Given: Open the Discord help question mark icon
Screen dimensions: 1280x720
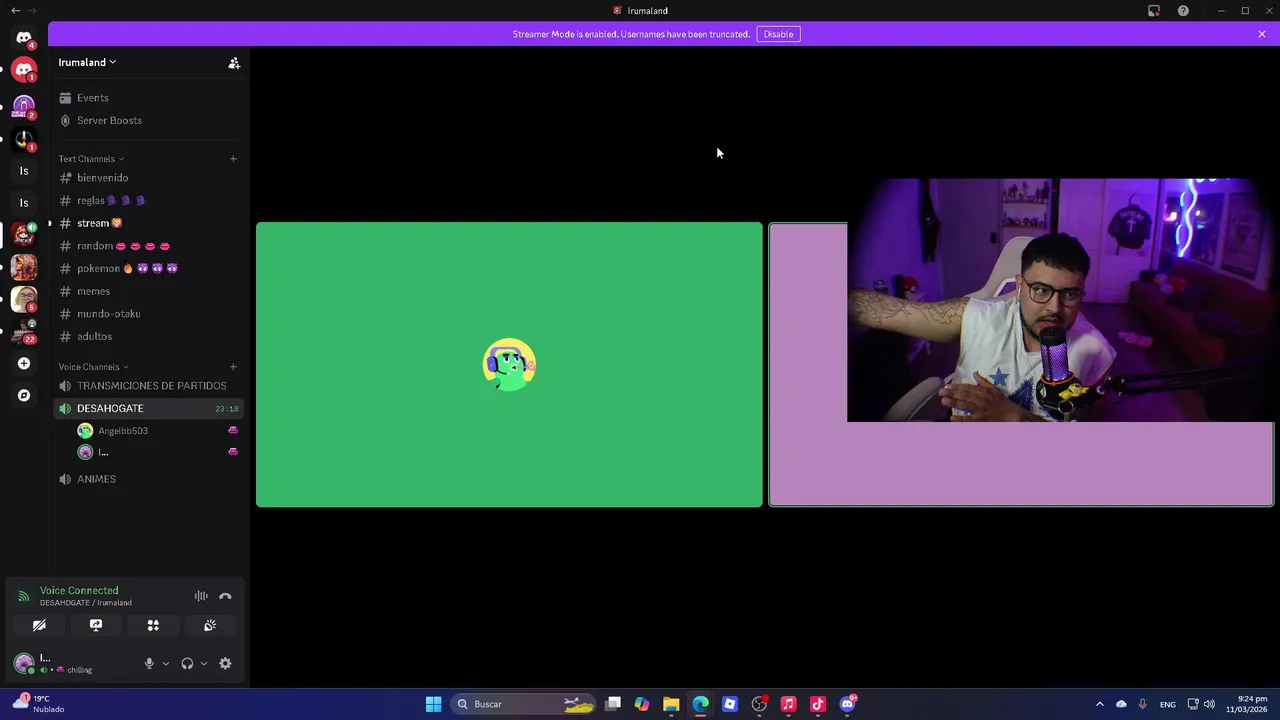Looking at the screenshot, I should click(1183, 11).
